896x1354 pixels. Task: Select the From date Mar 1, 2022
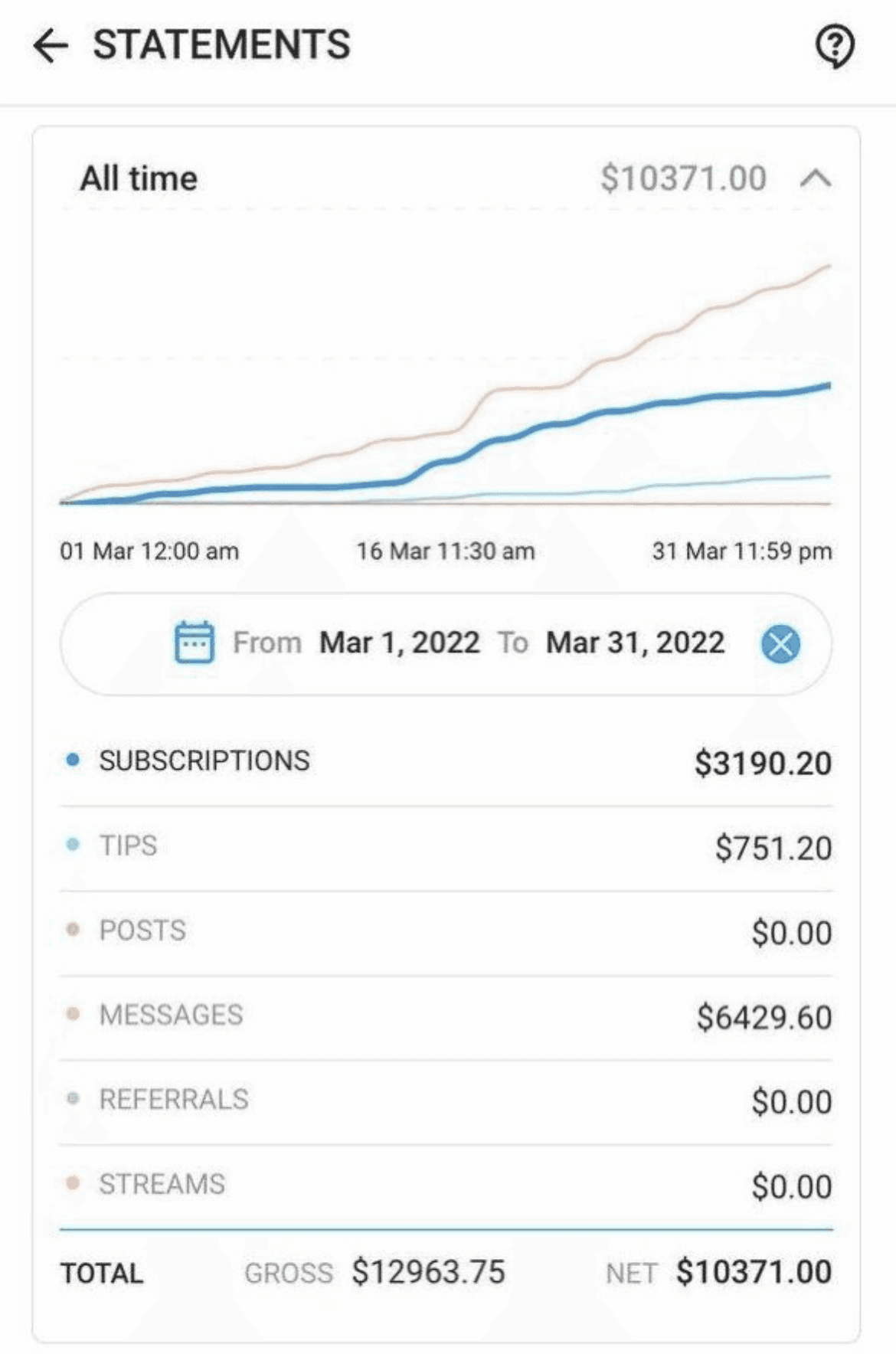click(400, 643)
